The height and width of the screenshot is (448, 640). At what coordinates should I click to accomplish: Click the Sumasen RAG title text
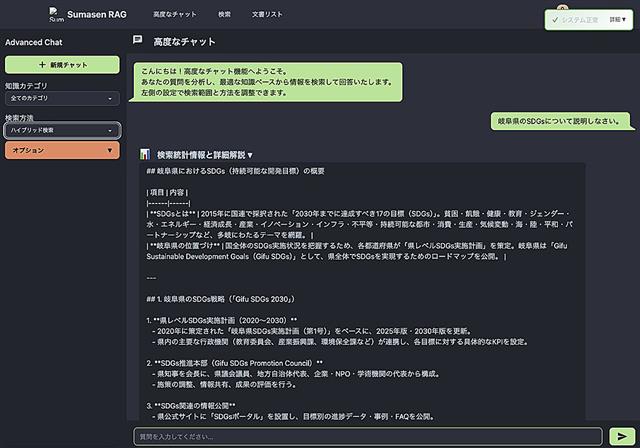tap(97, 14)
